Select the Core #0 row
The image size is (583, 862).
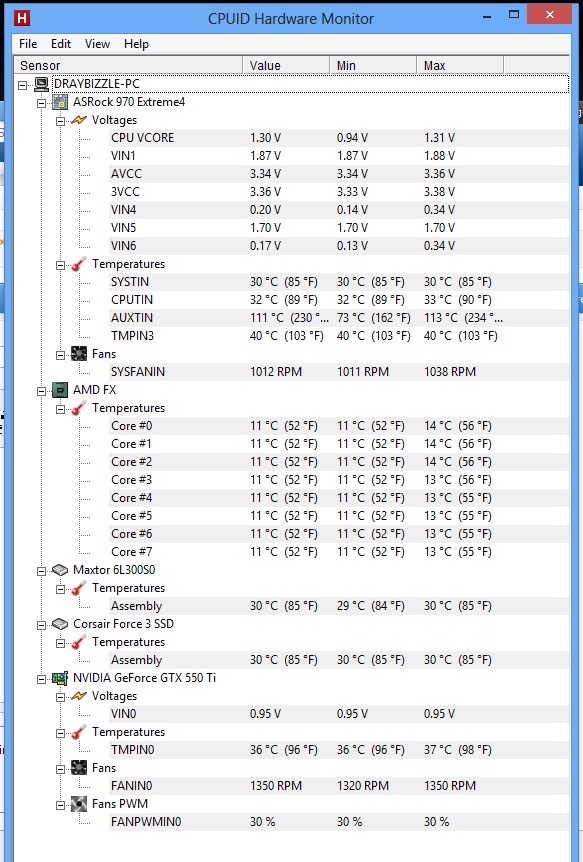click(338, 426)
